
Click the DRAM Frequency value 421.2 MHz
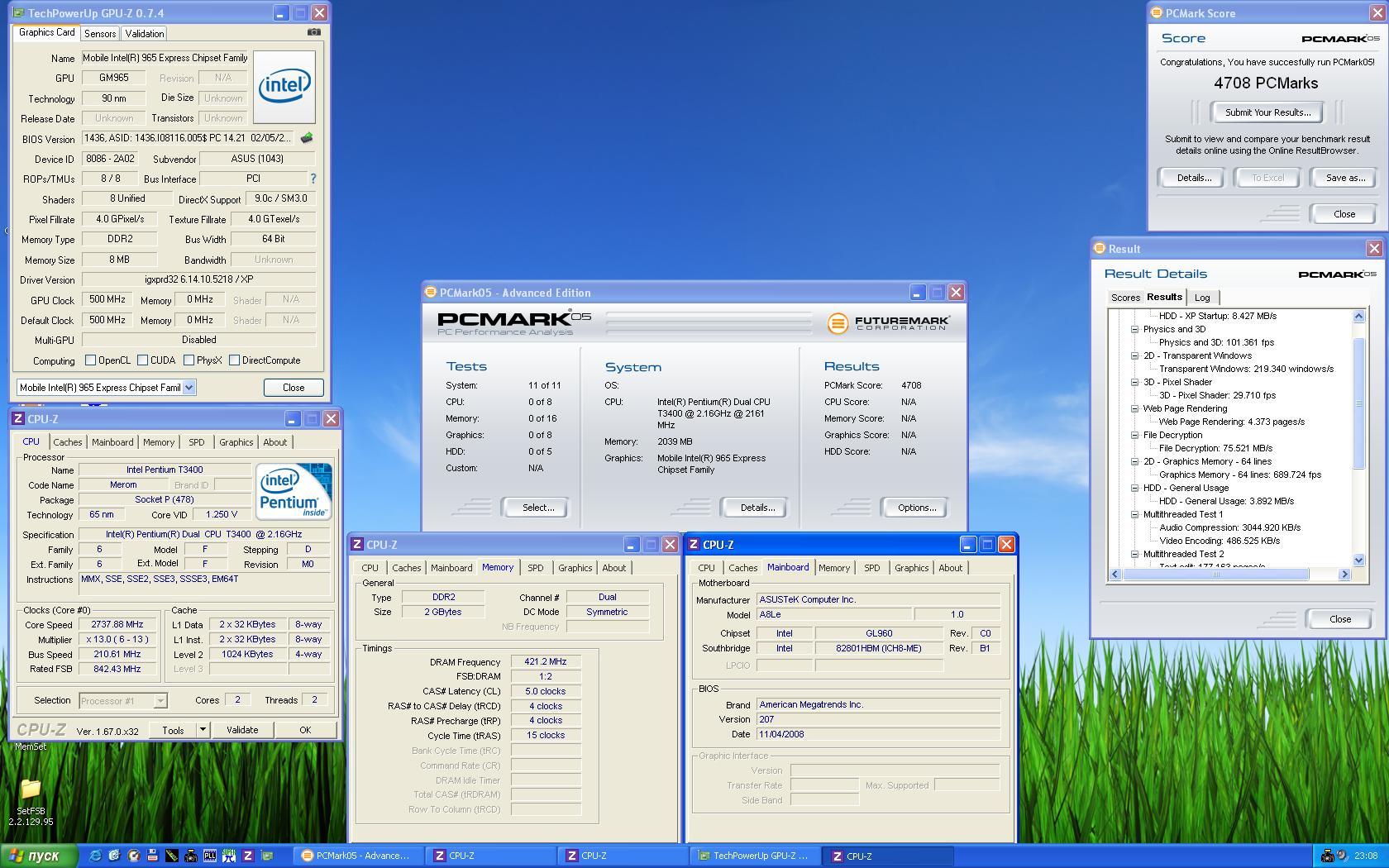pyautogui.click(x=546, y=662)
